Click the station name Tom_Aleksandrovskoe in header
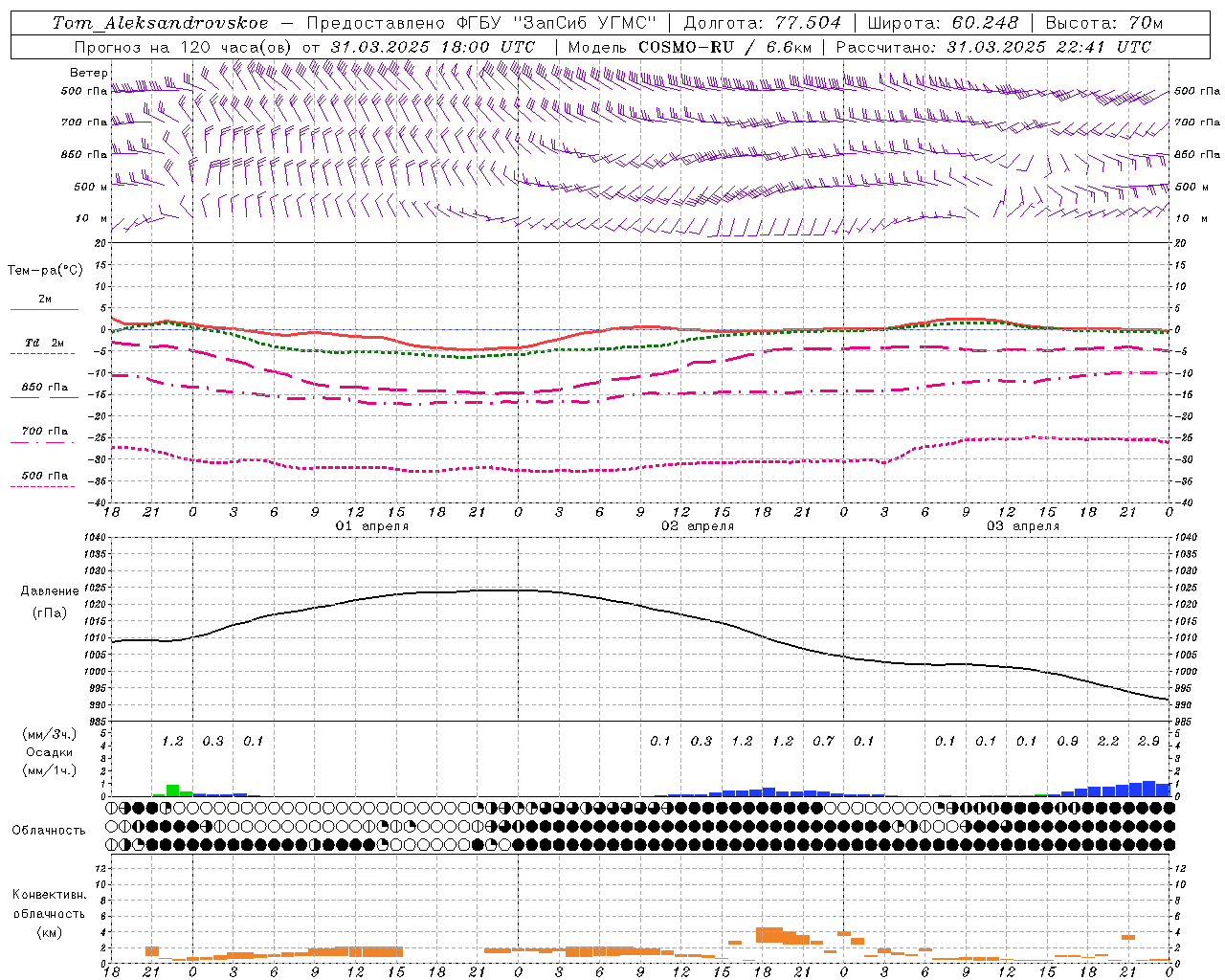Image resolution: width=1225 pixels, height=980 pixels. click(x=161, y=23)
